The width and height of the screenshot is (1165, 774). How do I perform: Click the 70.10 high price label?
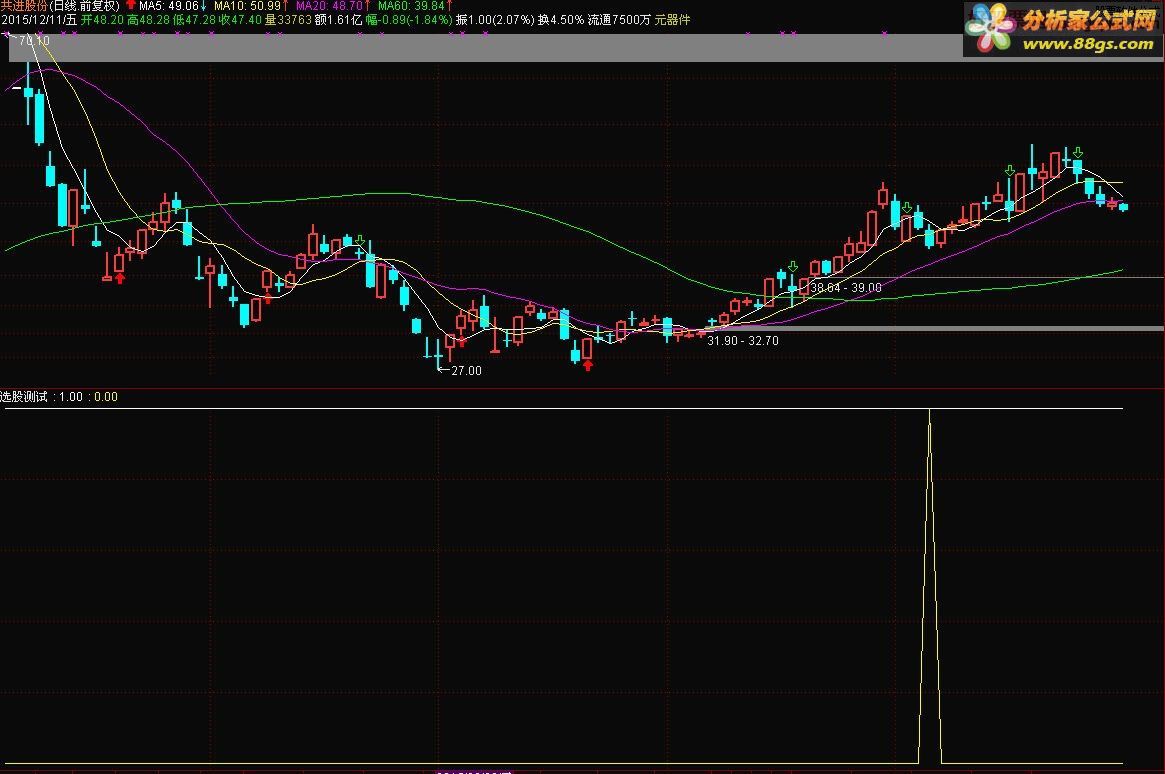(33, 41)
